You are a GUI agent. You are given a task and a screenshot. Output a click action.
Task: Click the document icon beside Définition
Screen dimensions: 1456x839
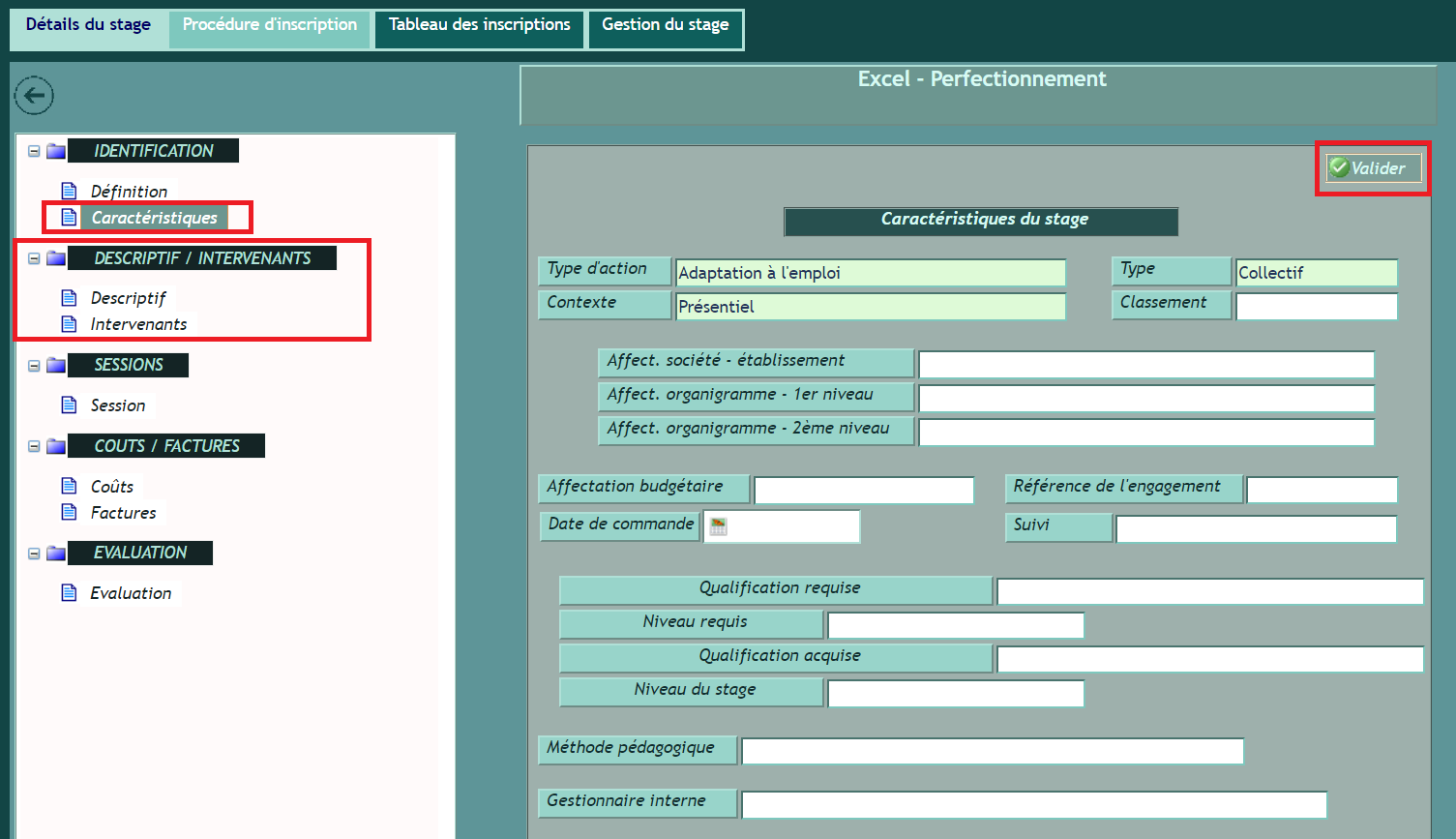point(69,191)
